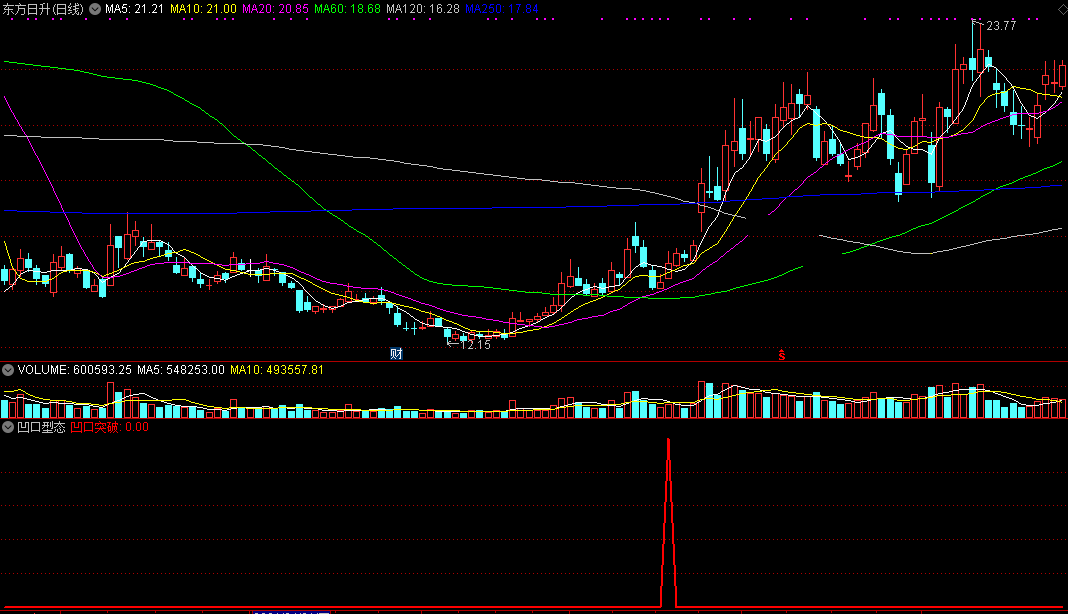Expand the 凹口型态 indicator settings arrow

[x=8, y=427]
